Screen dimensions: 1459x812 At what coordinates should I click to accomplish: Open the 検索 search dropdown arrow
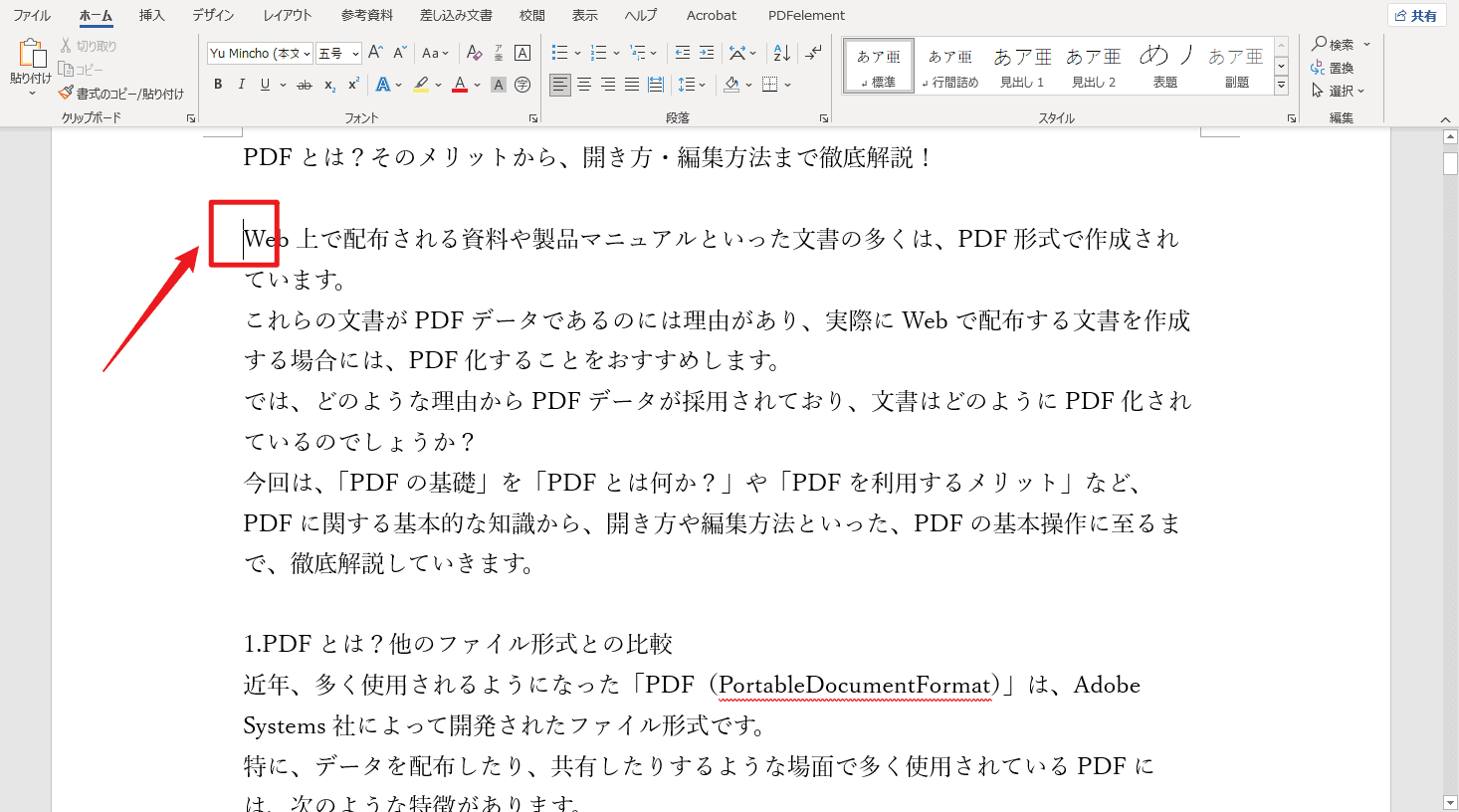pyautogui.click(x=1367, y=44)
